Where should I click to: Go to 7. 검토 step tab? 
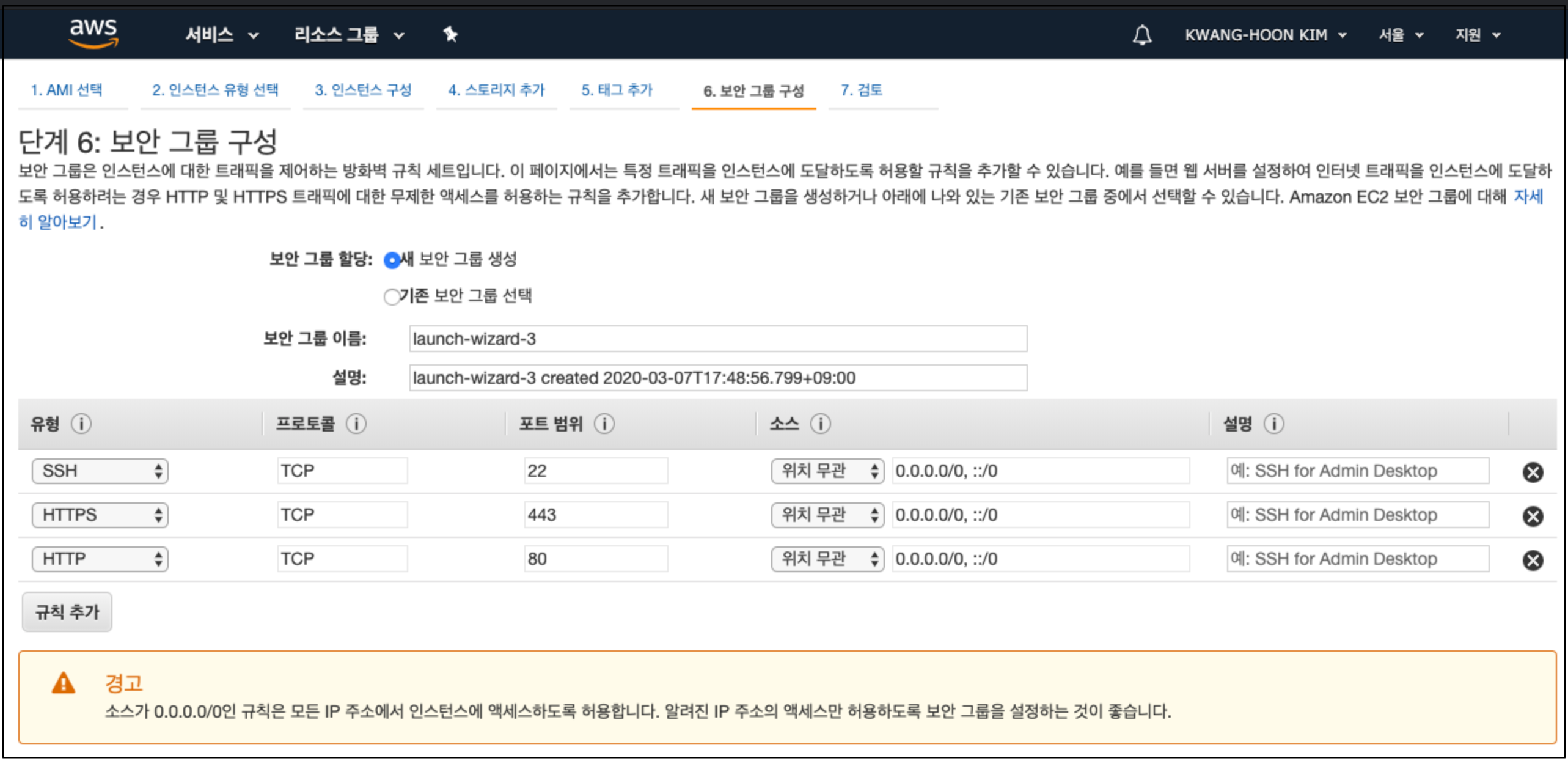tap(861, 90)
